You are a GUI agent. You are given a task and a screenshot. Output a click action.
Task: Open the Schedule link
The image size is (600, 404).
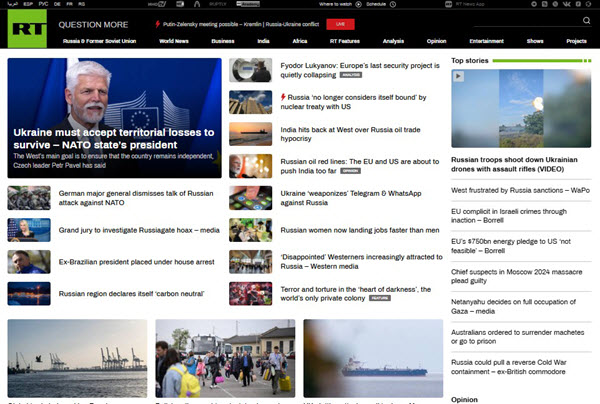pos(376,4)
